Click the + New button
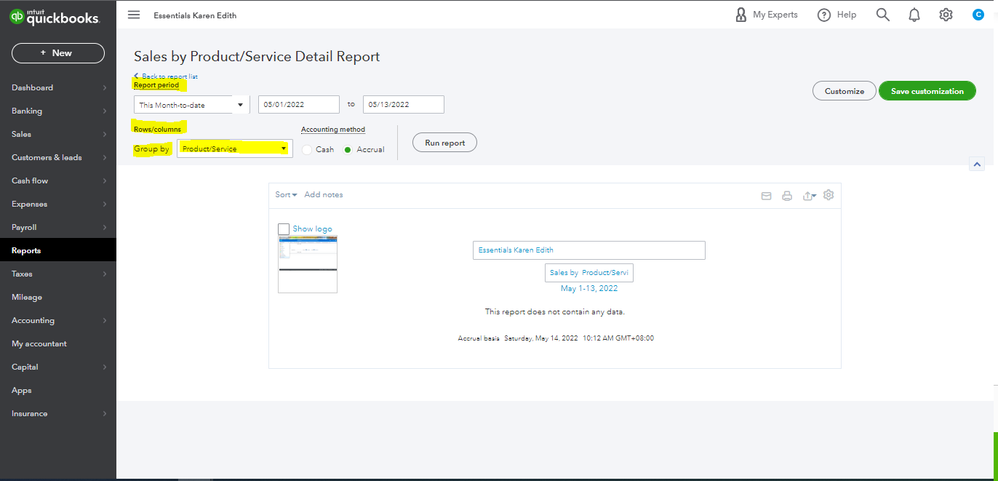This screenshot has height=481, width=998. pos(58,53)
